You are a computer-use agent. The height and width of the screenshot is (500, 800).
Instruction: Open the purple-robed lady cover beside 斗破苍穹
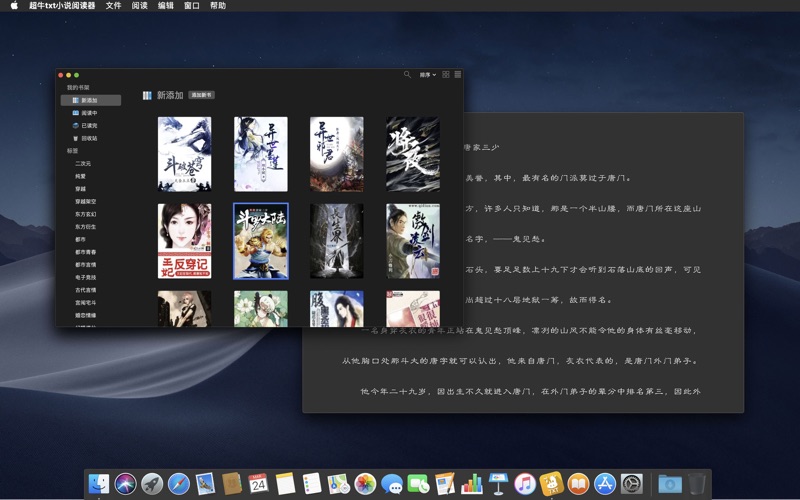pos(261,154)
